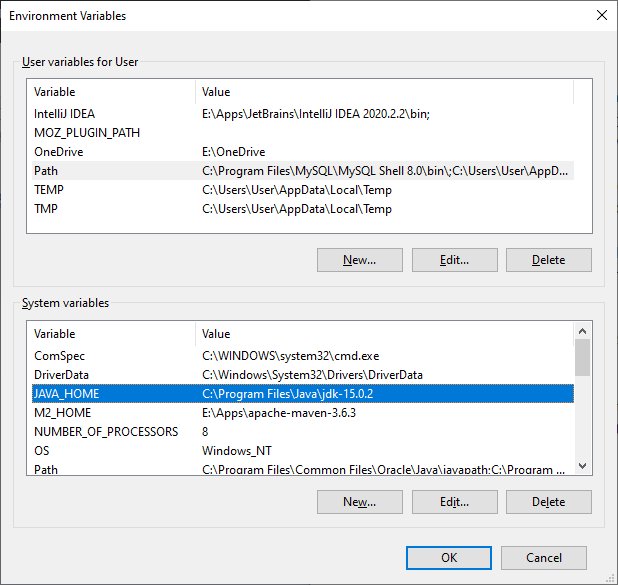Screen dimensions: 618x585
Task: Click Edit under User variables
Action: [x=454, y=260]
